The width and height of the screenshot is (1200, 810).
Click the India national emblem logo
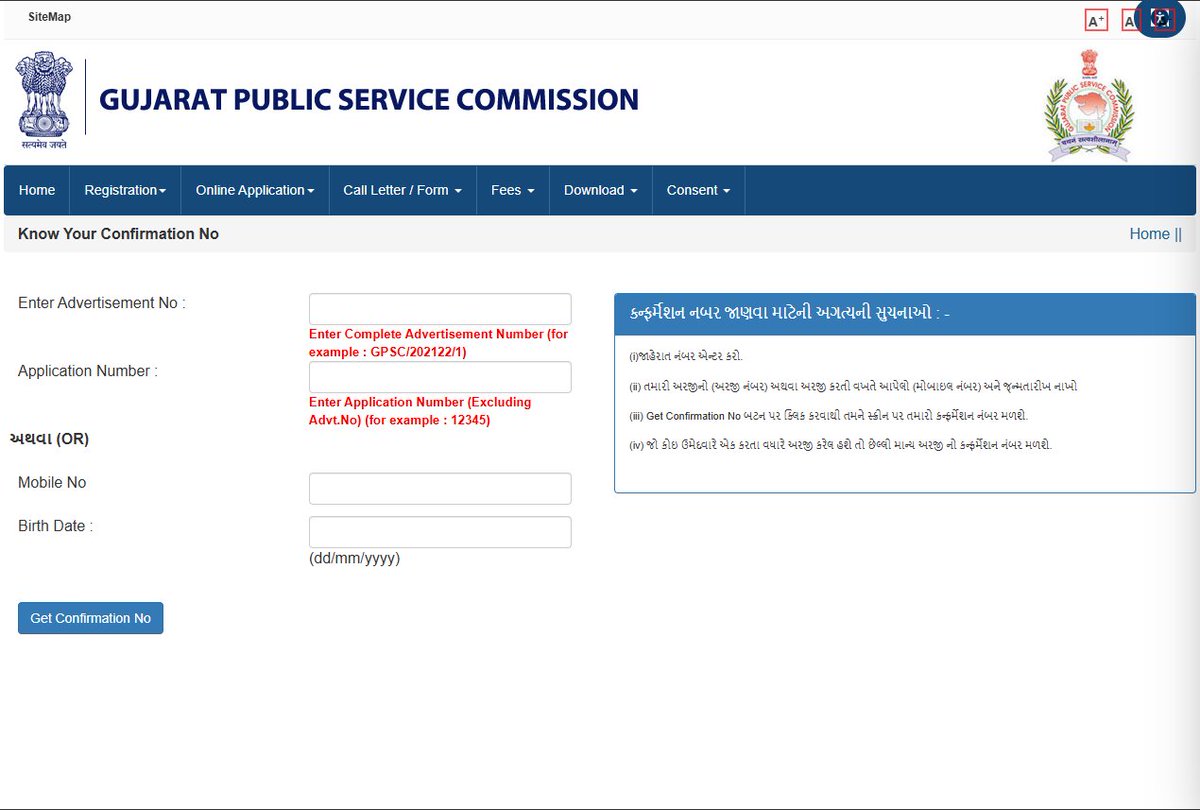[x=45, y=101]
